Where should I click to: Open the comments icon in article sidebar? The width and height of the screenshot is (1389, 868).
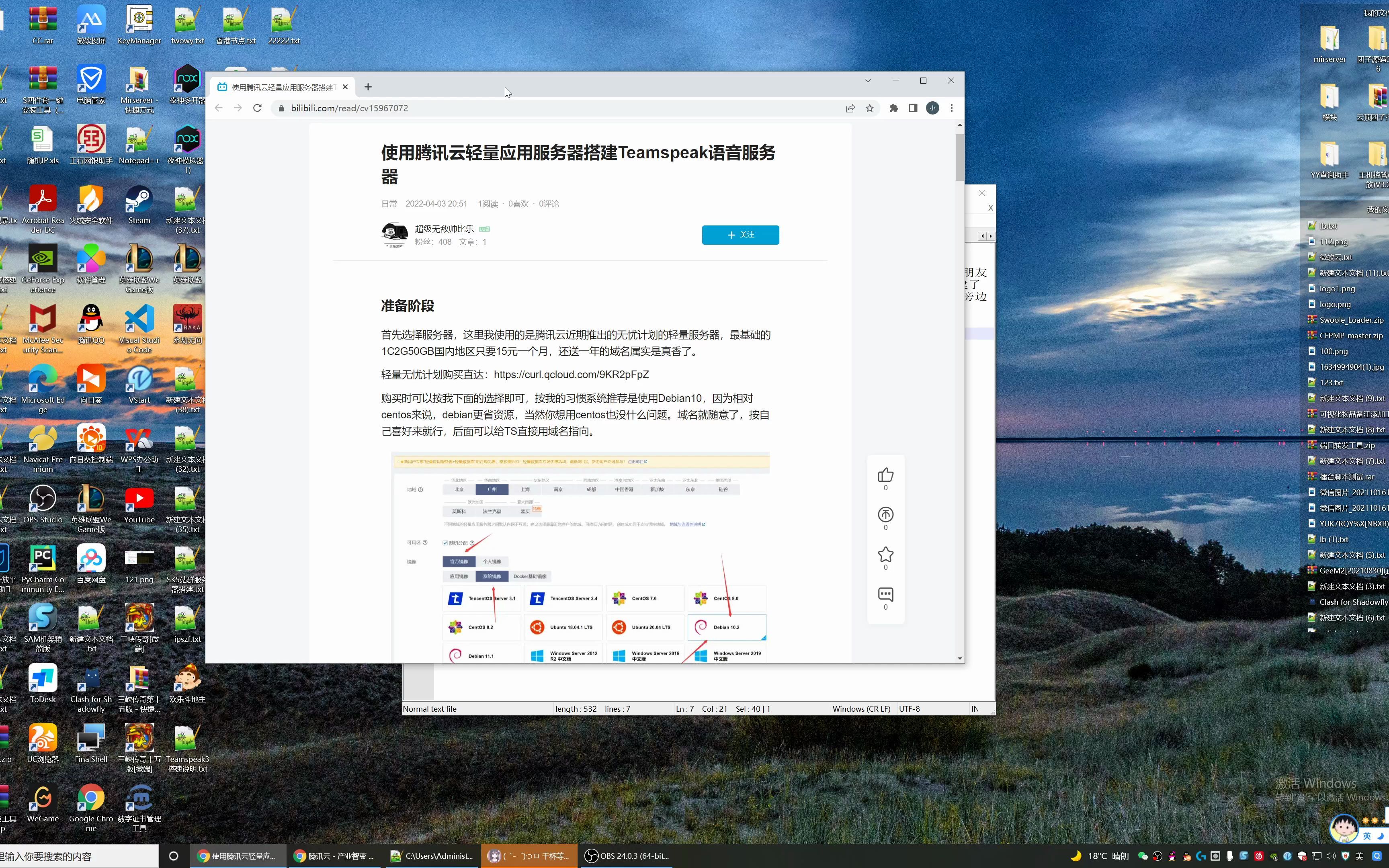click(885, 594)
